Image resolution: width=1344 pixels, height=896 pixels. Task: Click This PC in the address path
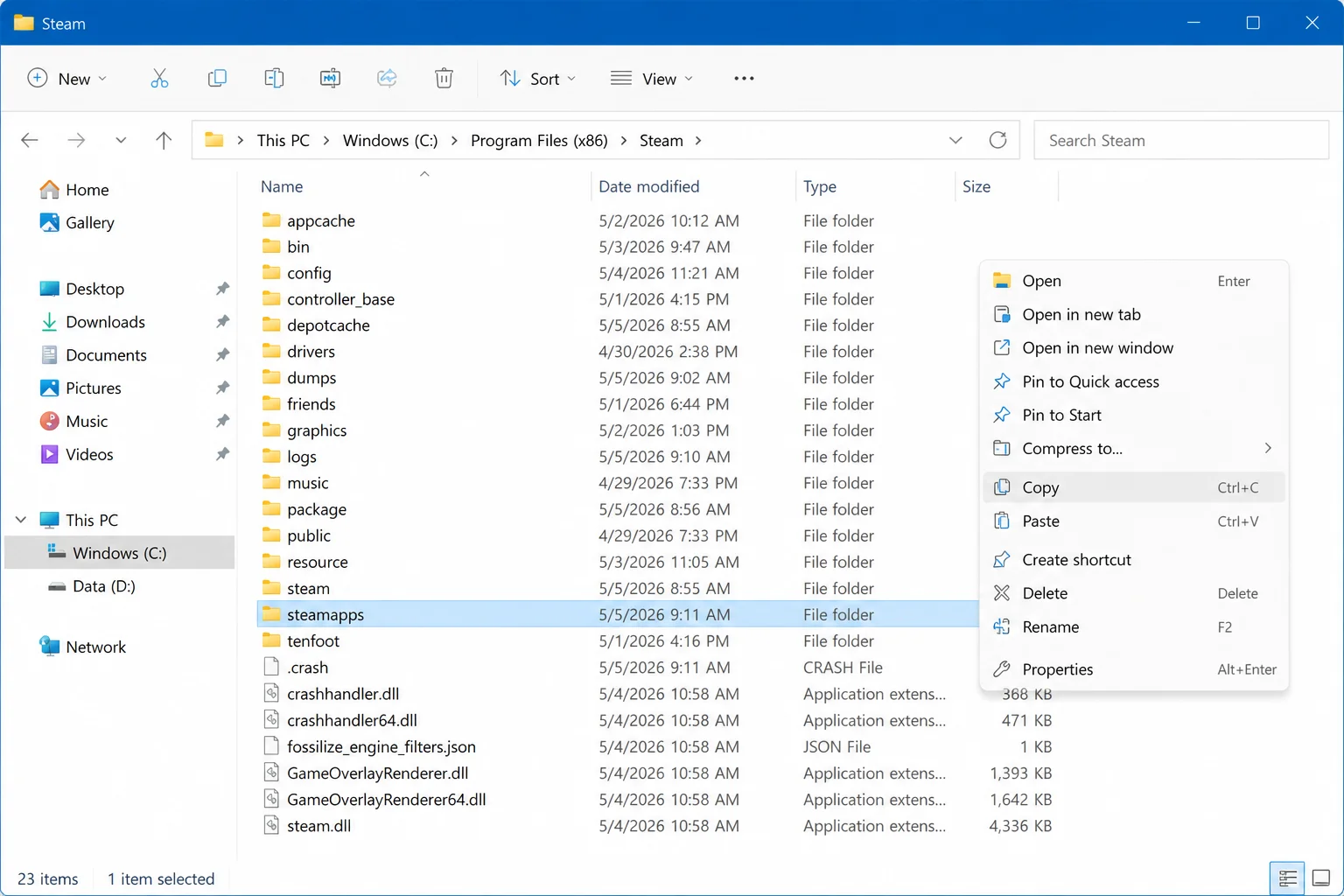283,141
